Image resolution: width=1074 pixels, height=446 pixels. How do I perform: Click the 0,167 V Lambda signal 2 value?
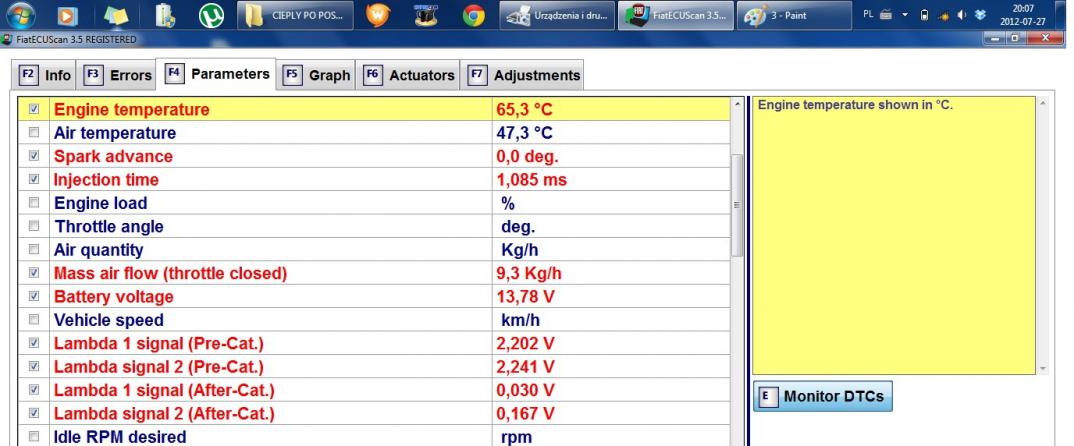[525, 414]
